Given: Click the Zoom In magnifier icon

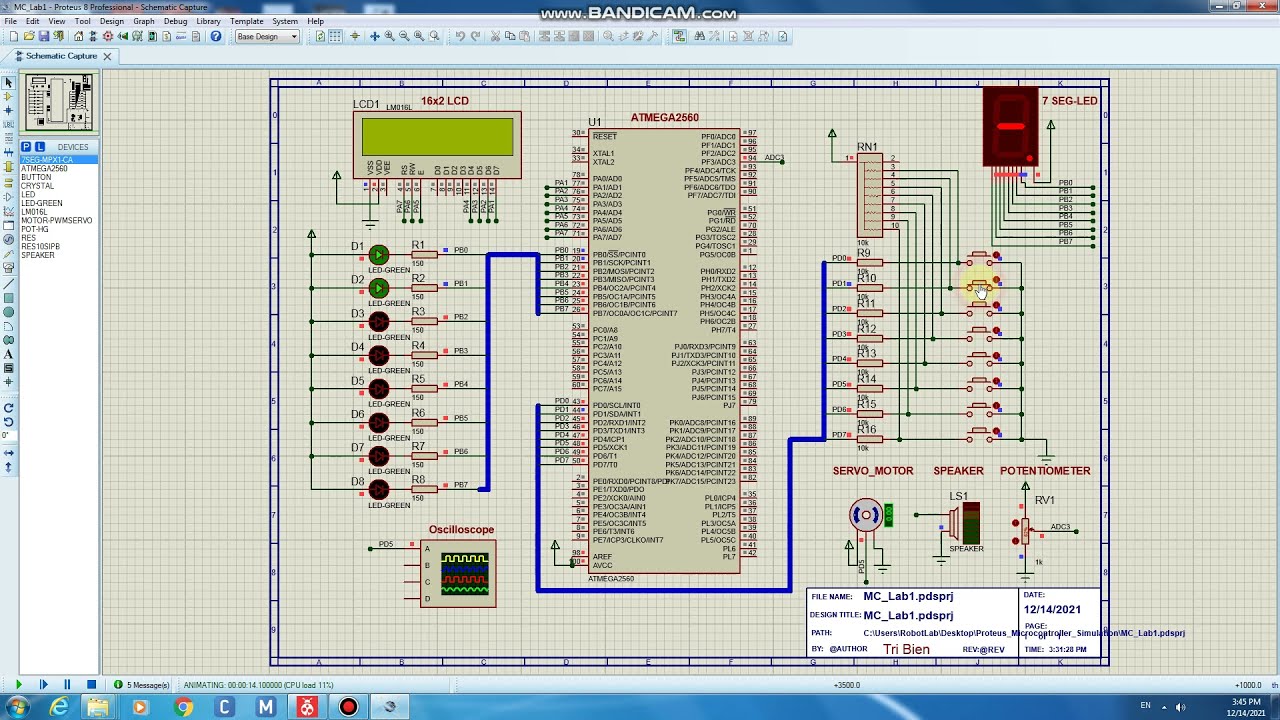Looking at the screenshot, I should tap(390, 36).
